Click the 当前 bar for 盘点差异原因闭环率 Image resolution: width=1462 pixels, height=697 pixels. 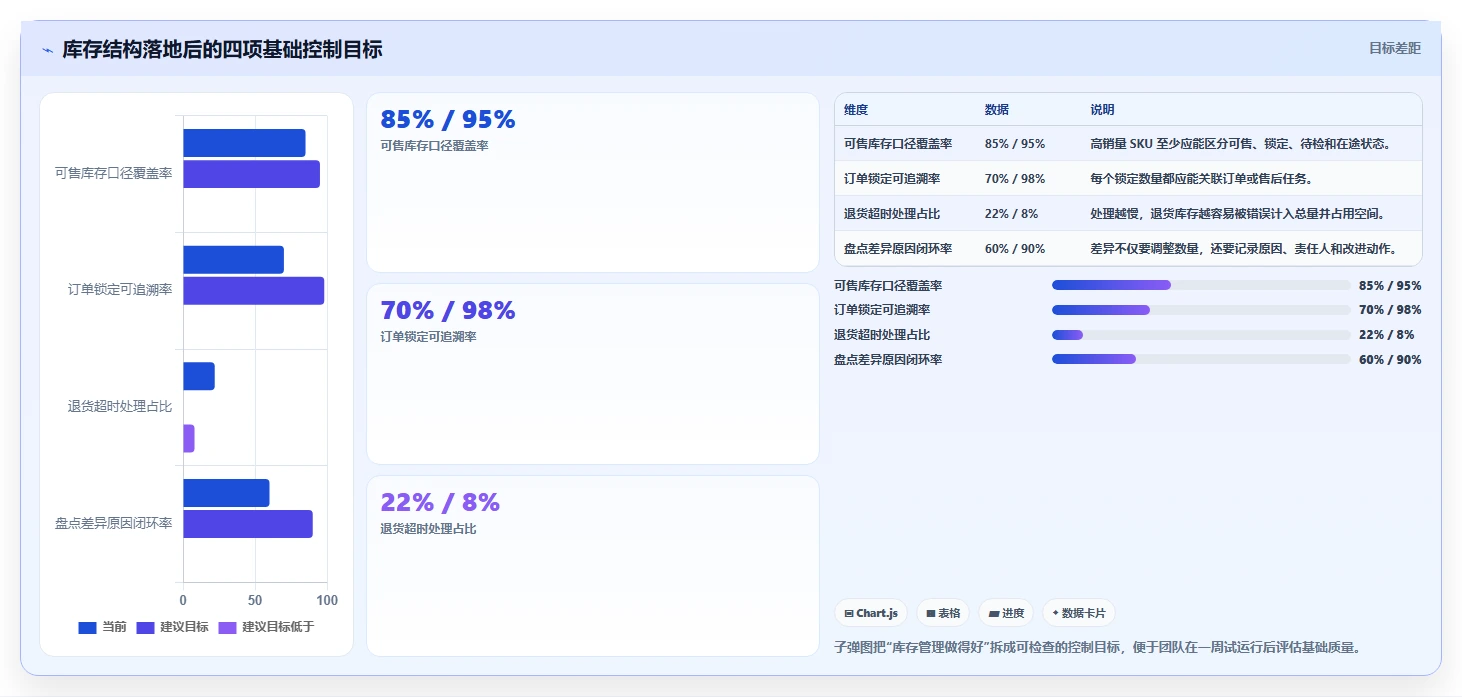coord(226,493)
